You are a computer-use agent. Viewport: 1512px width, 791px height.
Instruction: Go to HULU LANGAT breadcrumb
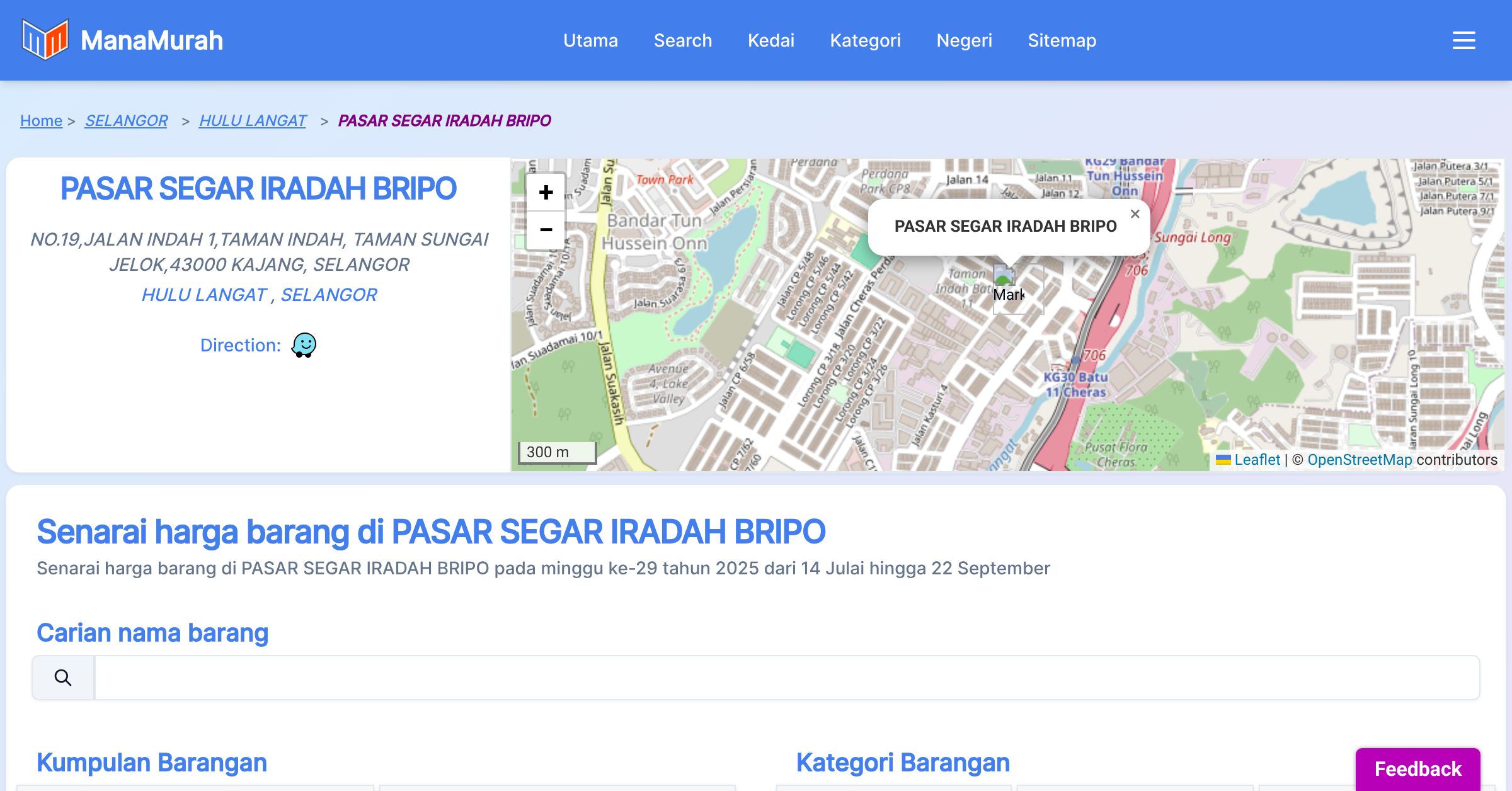click(253, 120)
